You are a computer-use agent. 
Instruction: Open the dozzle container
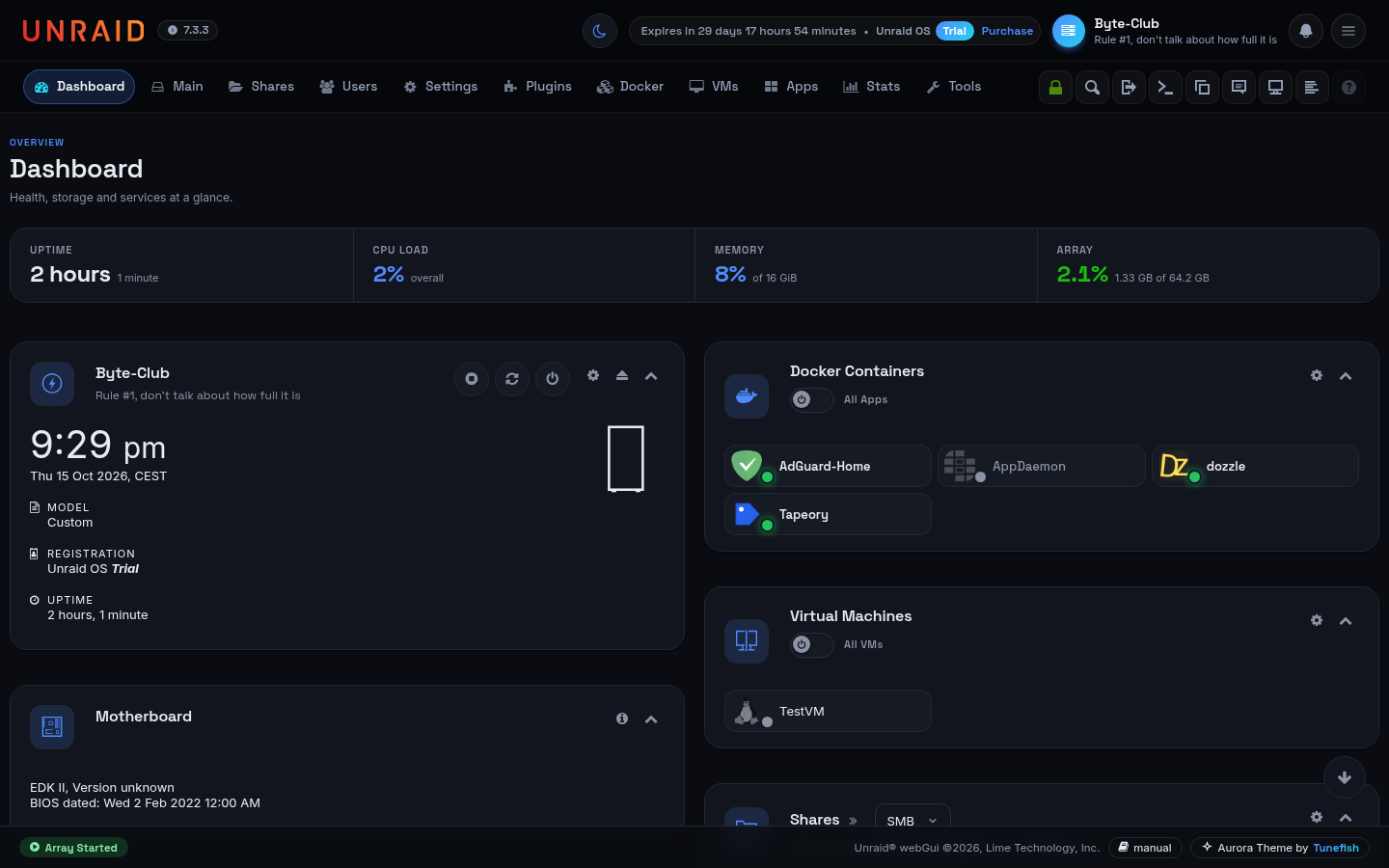click(1255, 466)
